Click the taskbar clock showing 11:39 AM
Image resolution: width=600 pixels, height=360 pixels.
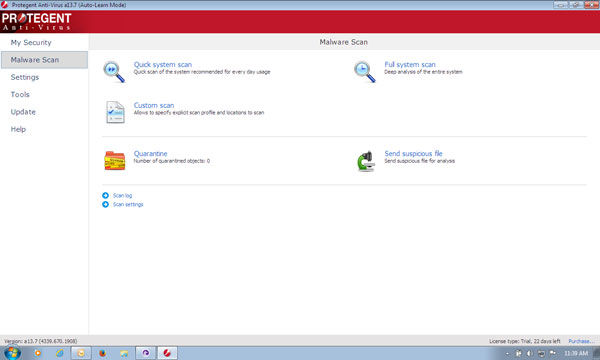576,353
